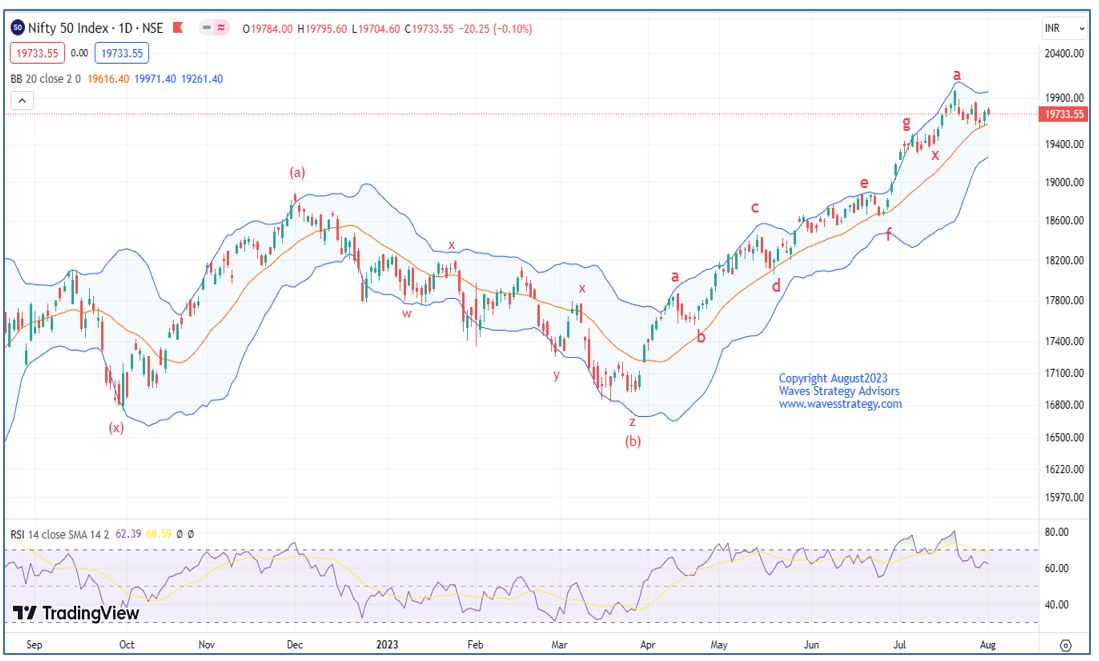The width and height of the screenshot is (1099, 661).
Task: Click the yellow RSI SMA value 68.59
Action: tap(159, 534)
